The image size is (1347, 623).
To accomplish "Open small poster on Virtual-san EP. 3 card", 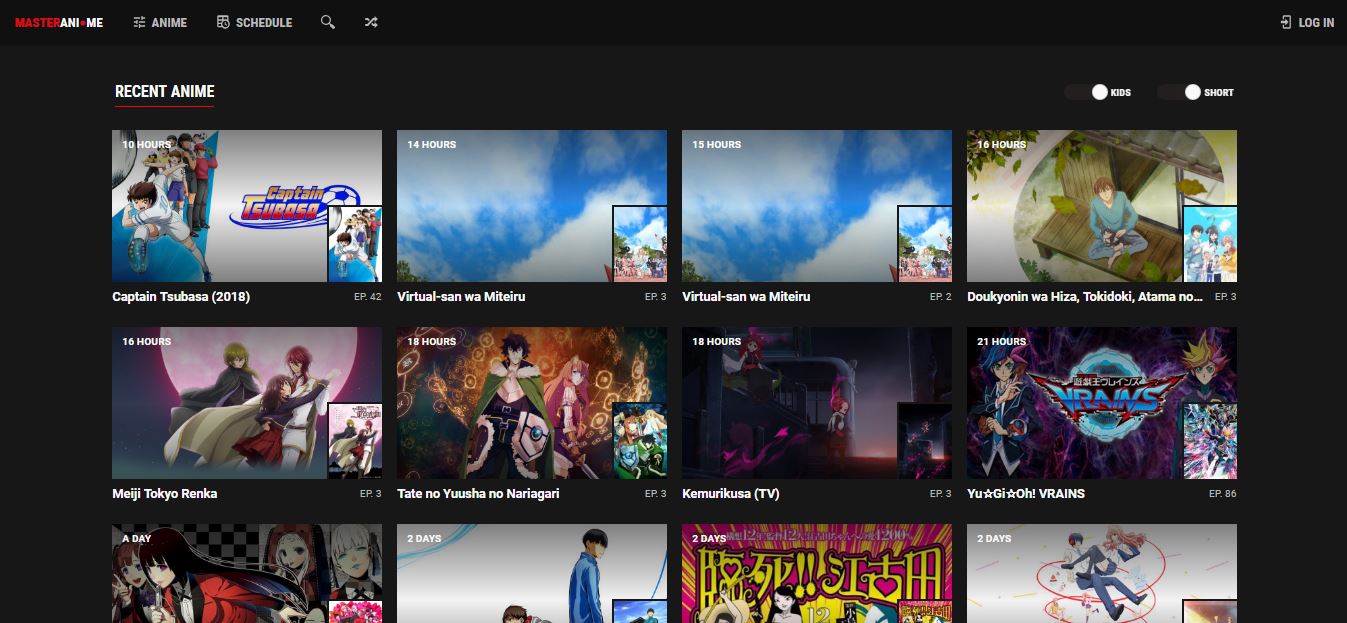I will [640, 244].
